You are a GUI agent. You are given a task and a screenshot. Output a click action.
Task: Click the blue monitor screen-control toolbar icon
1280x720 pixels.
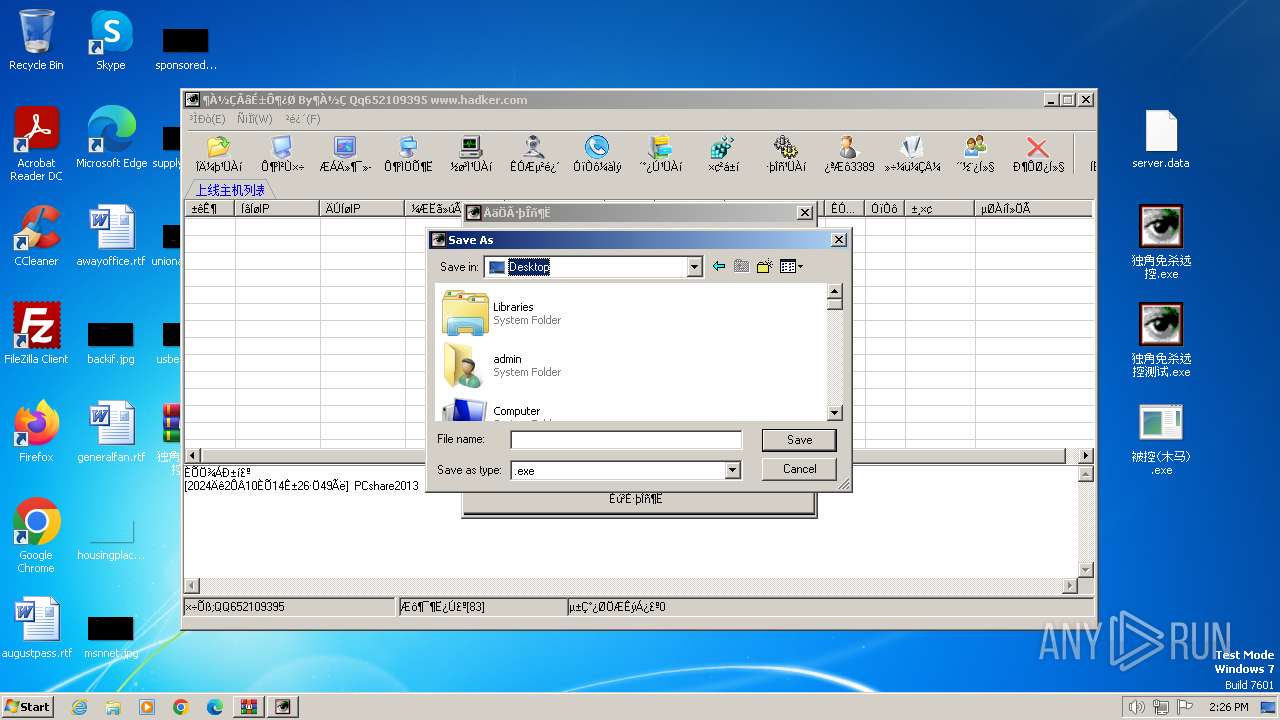coord(282,154)
